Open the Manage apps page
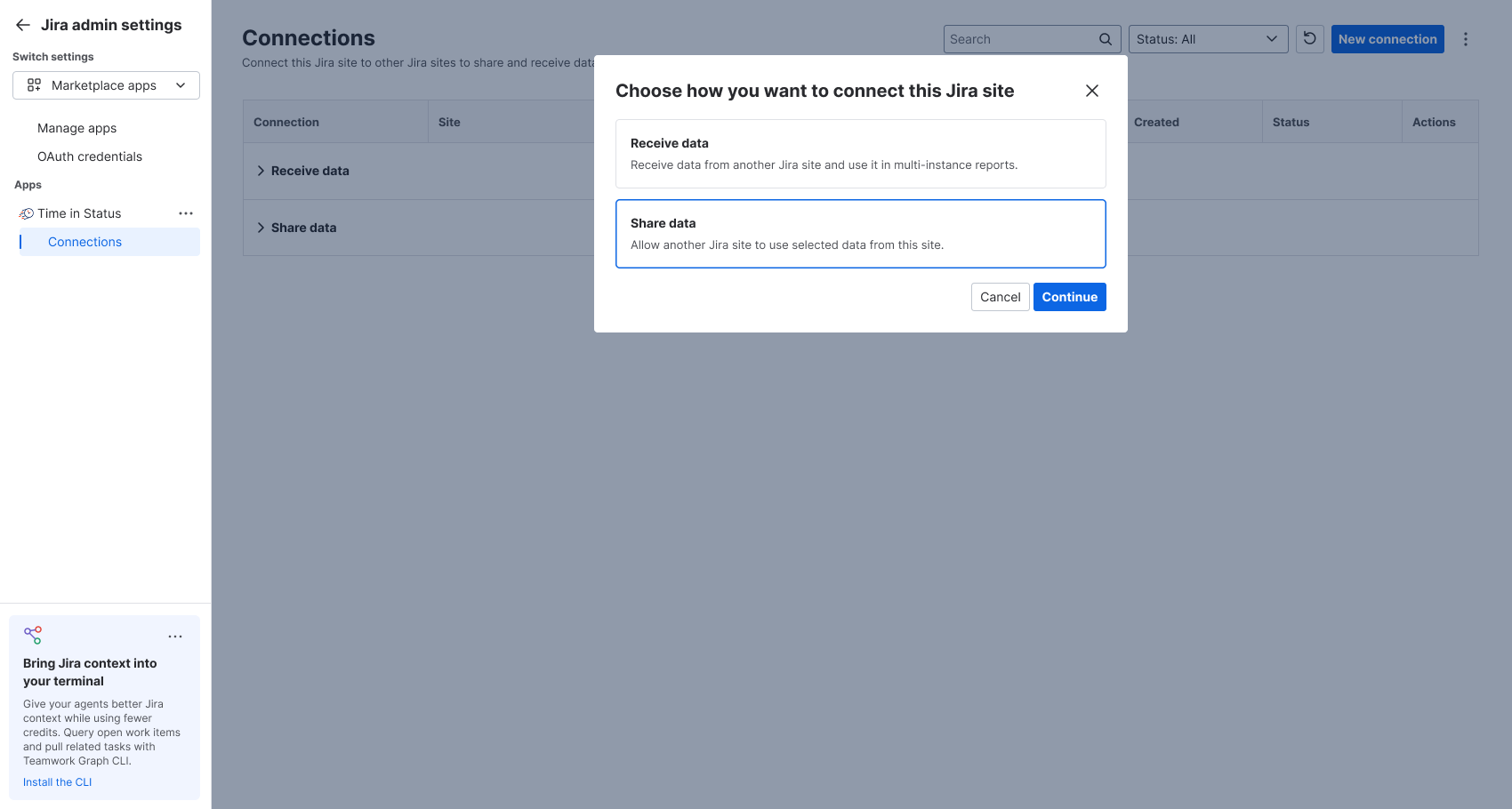Screen dimensions: 1512x809 (x=77, y=128)
